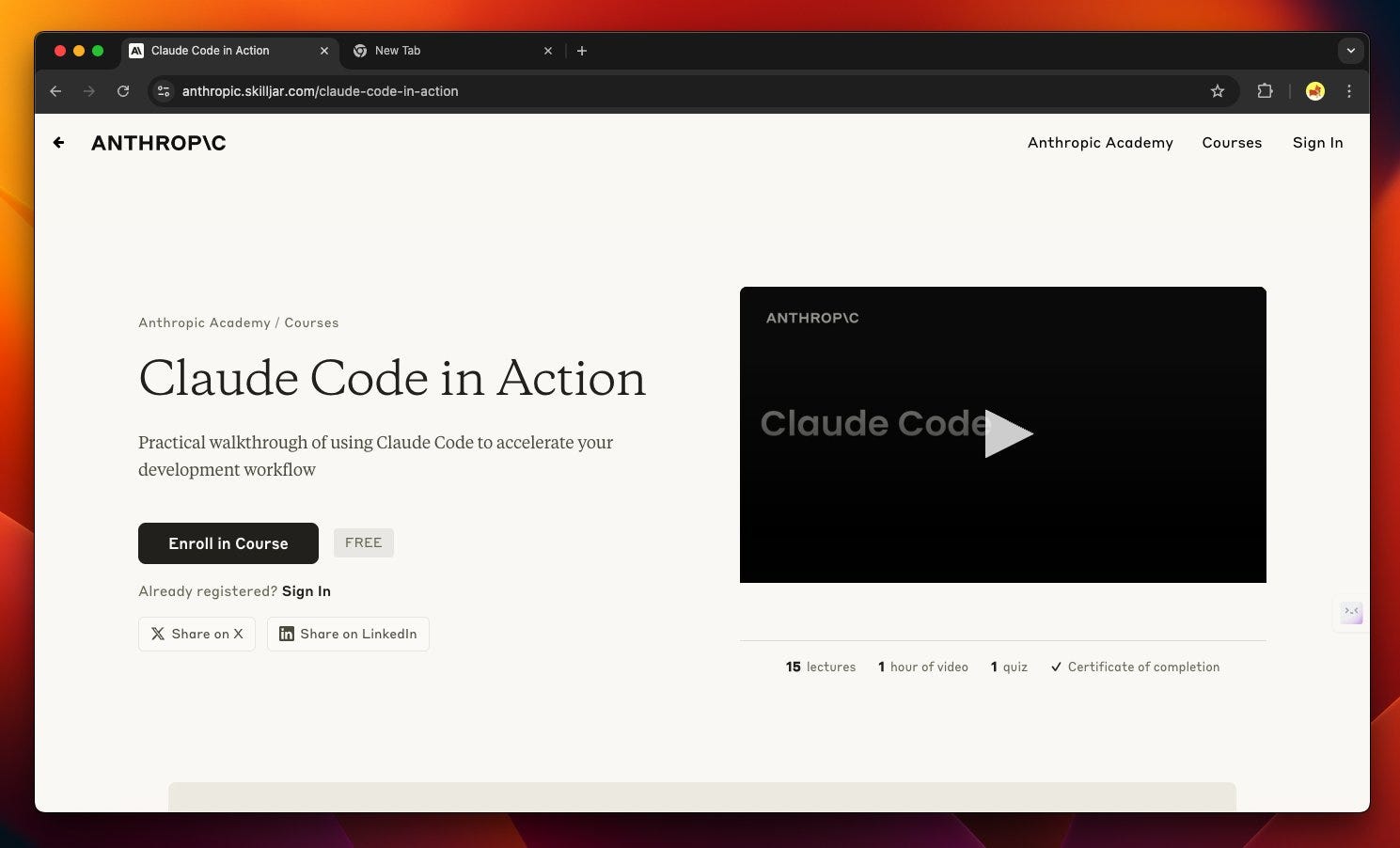Click the green fullscreen window button
The image size is (1400, 848).
pyautogui.click(x=98, y=51)
